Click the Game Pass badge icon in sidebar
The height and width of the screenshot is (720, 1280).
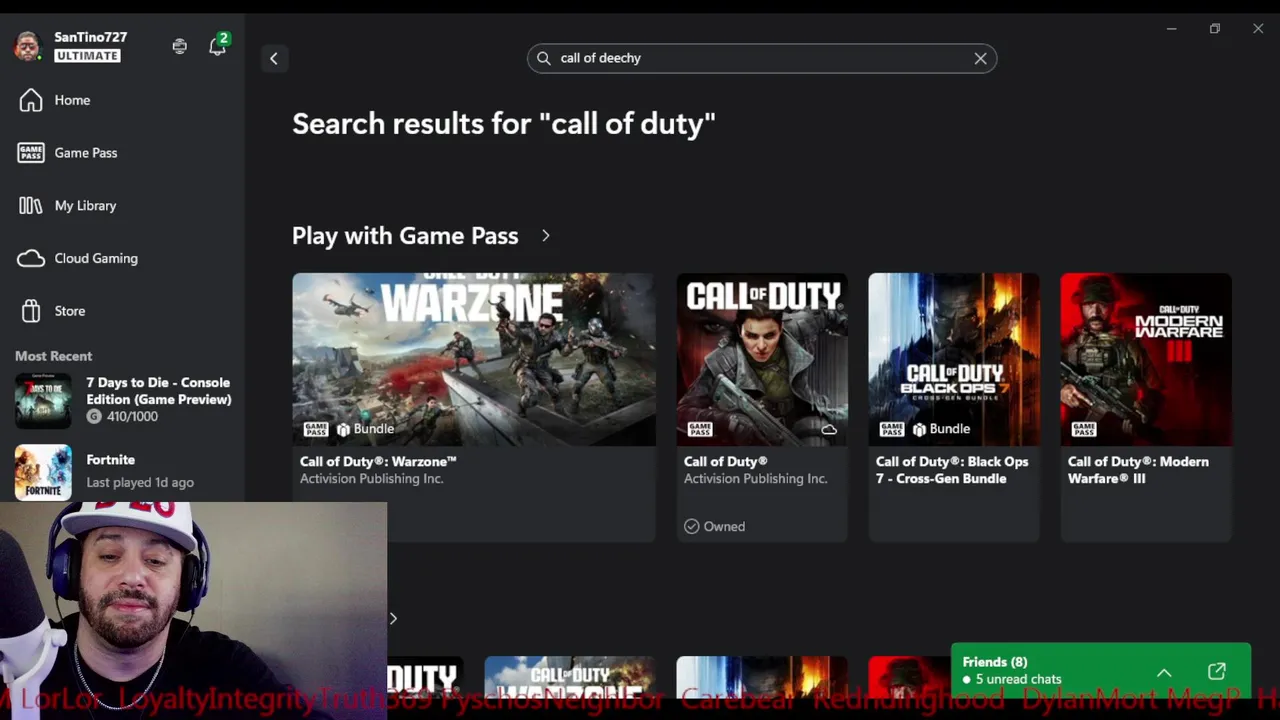click(x=31, y=153)
